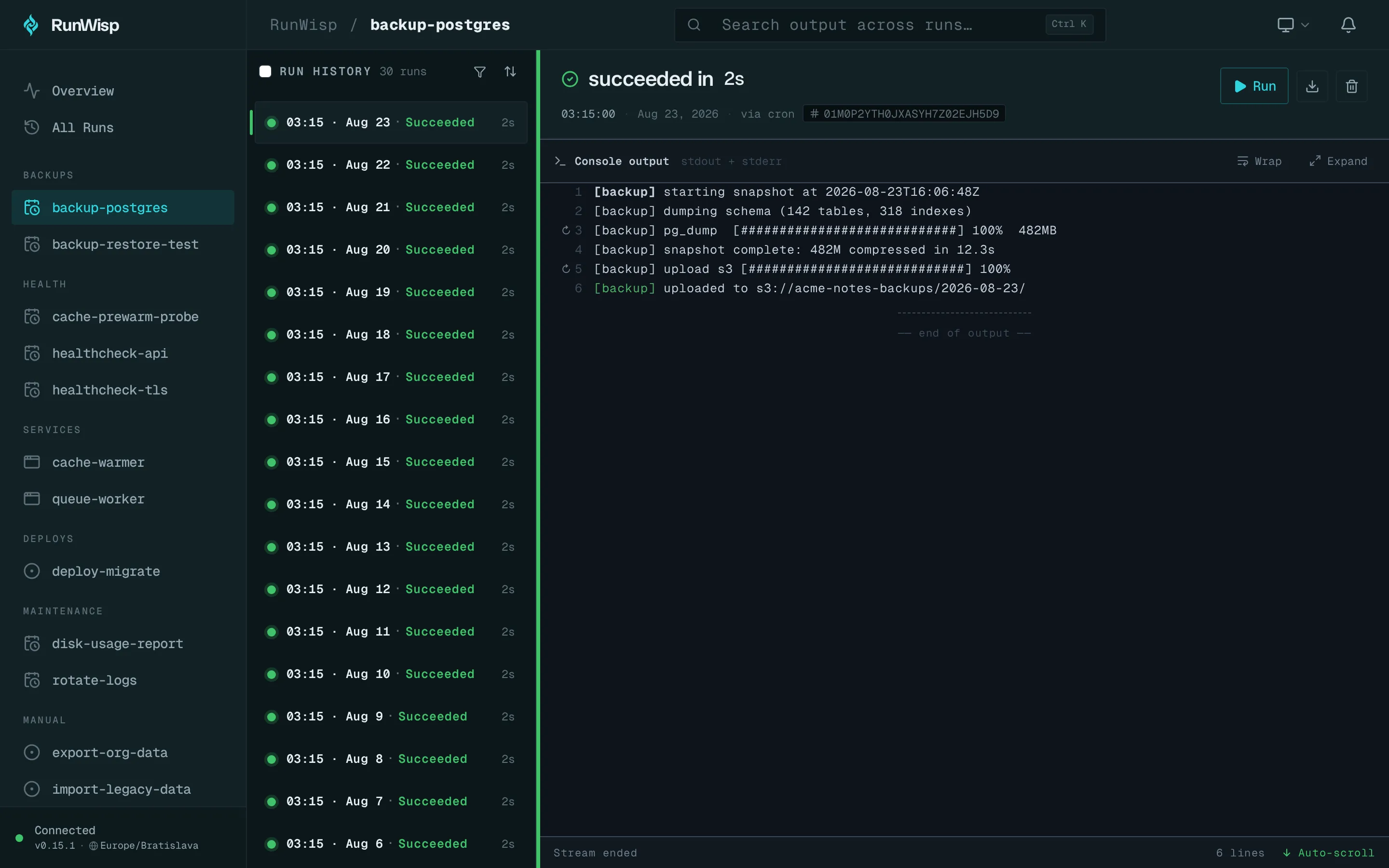1389x868 pixels.
Task: Click the Ctrl K shortcut badge
Action: (1069, 24)
